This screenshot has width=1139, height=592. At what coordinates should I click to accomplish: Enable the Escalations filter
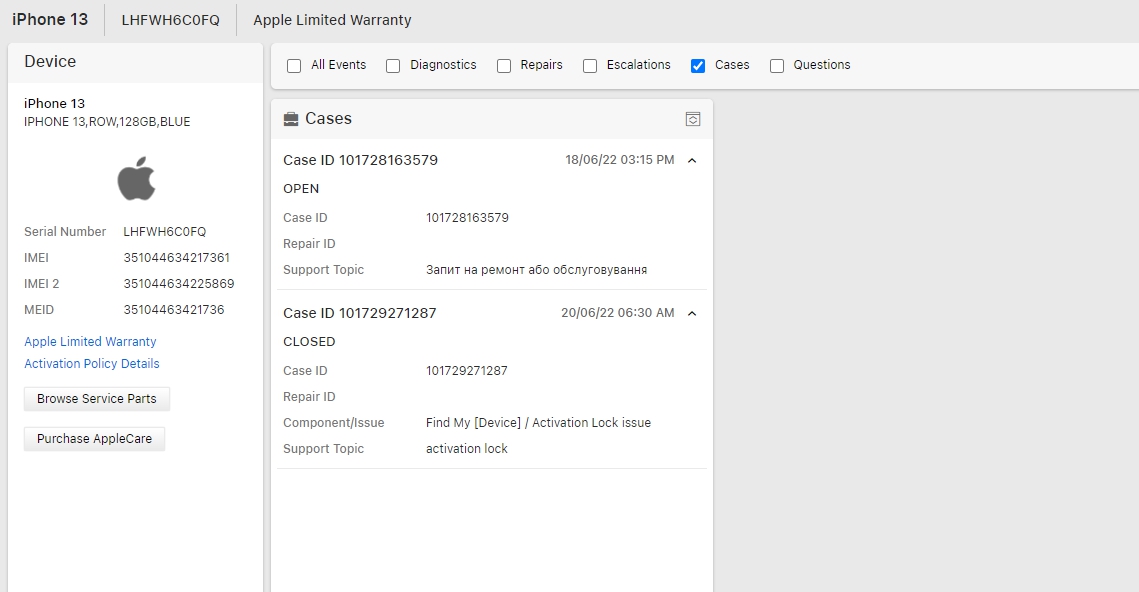tap(590, 66)
